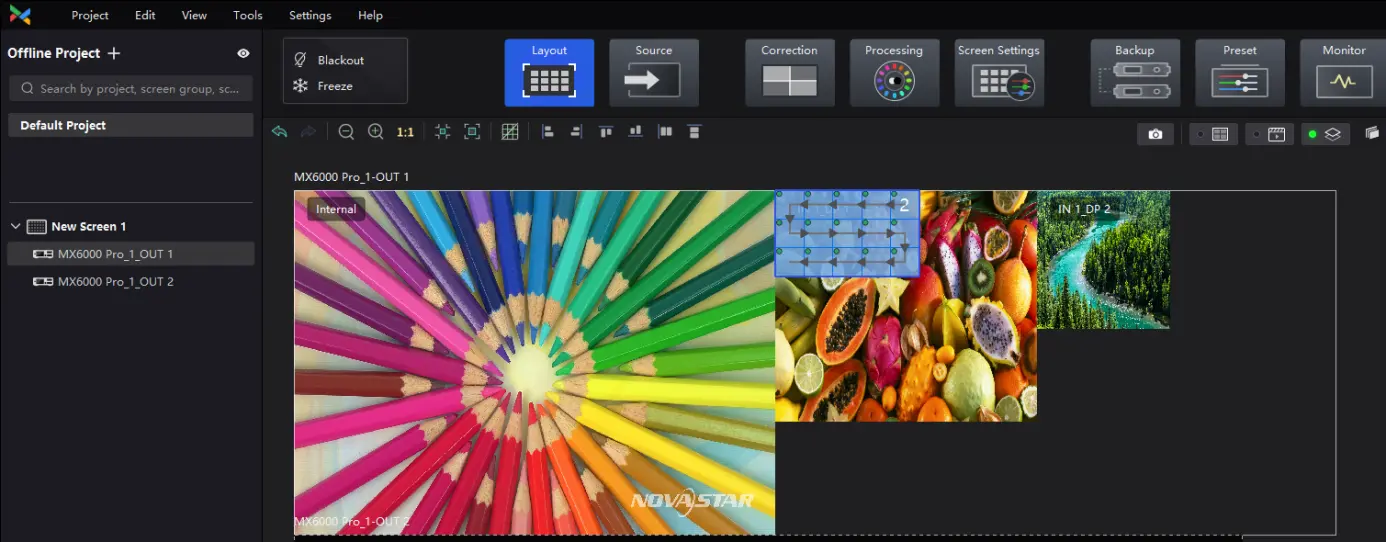Toggle the grid lines icon in toolbar
Image resolution: width=1386 pixels, height=542 pixels.
click(510, 132)
